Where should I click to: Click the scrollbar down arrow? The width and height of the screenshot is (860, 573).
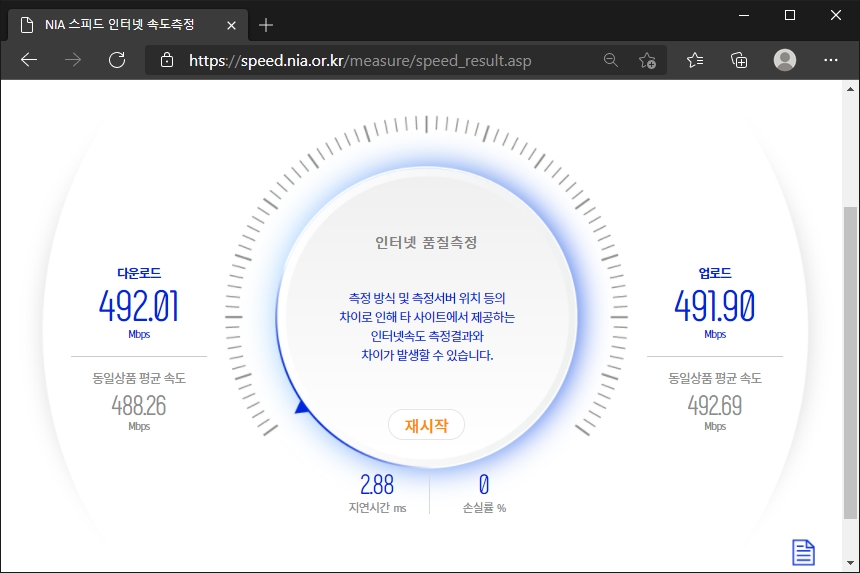coord(850,563)
